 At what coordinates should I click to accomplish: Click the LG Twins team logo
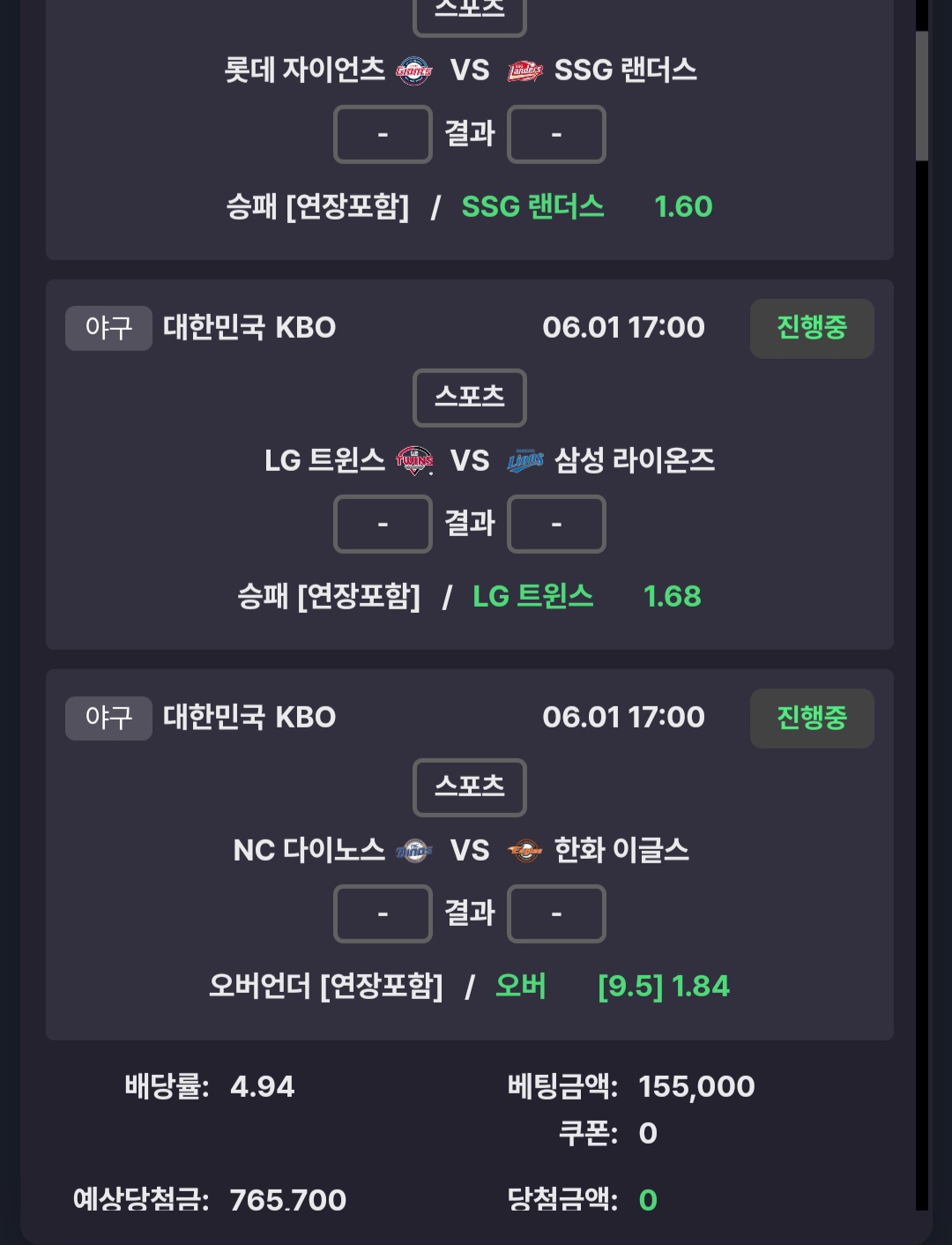(414, 460)
